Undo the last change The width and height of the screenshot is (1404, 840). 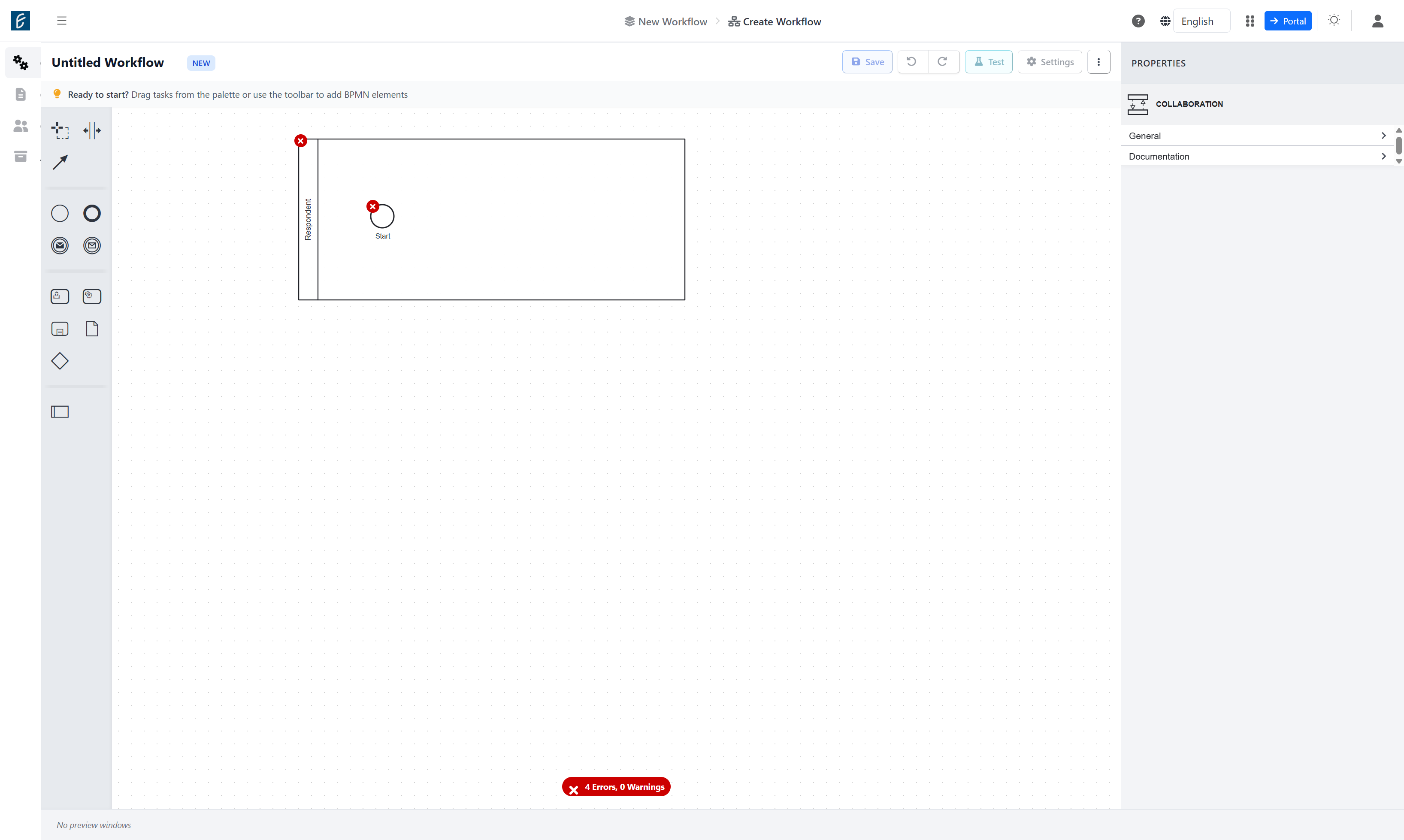912,62
